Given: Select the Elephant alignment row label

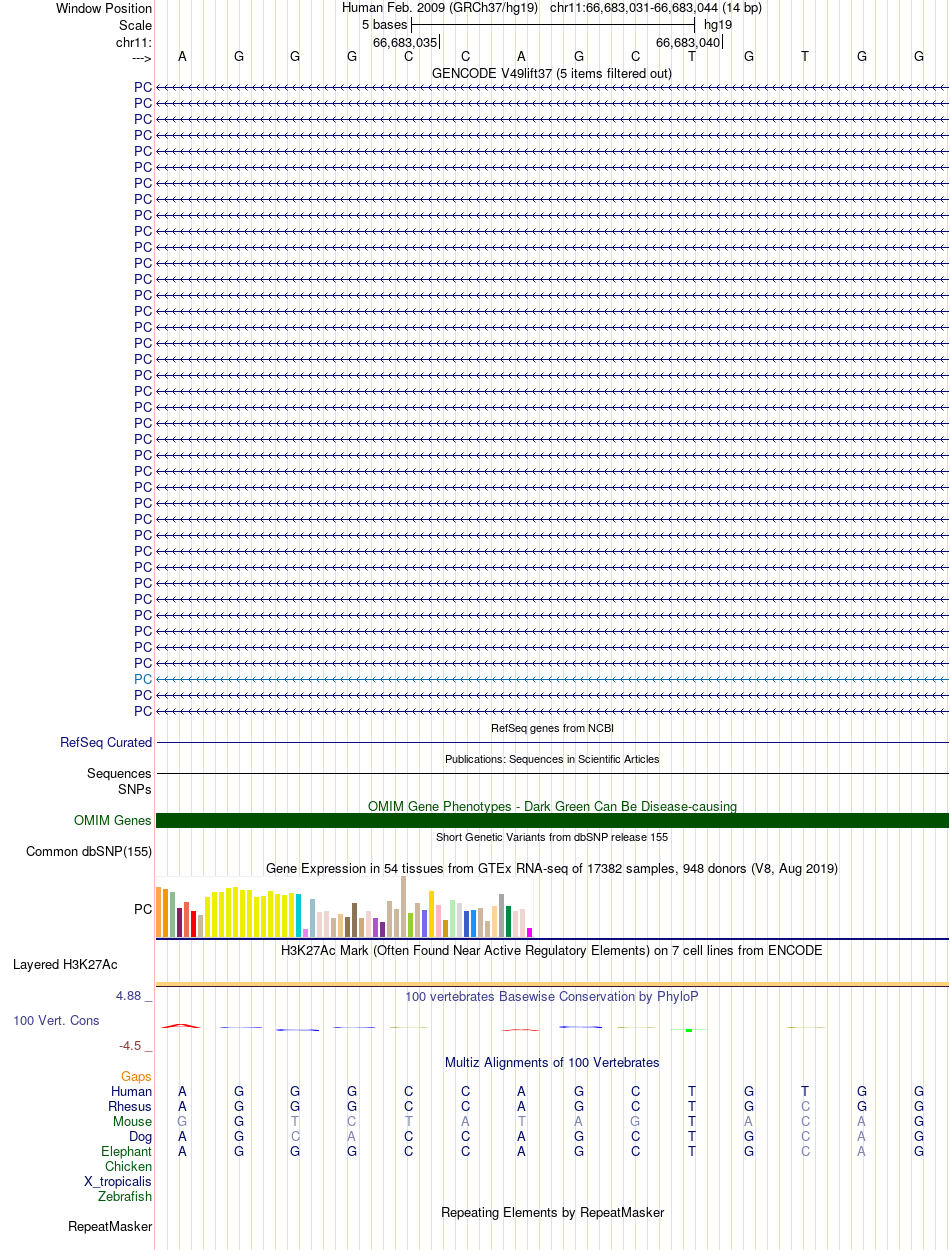Looking at the screenshot, I should pos(127,1152).
